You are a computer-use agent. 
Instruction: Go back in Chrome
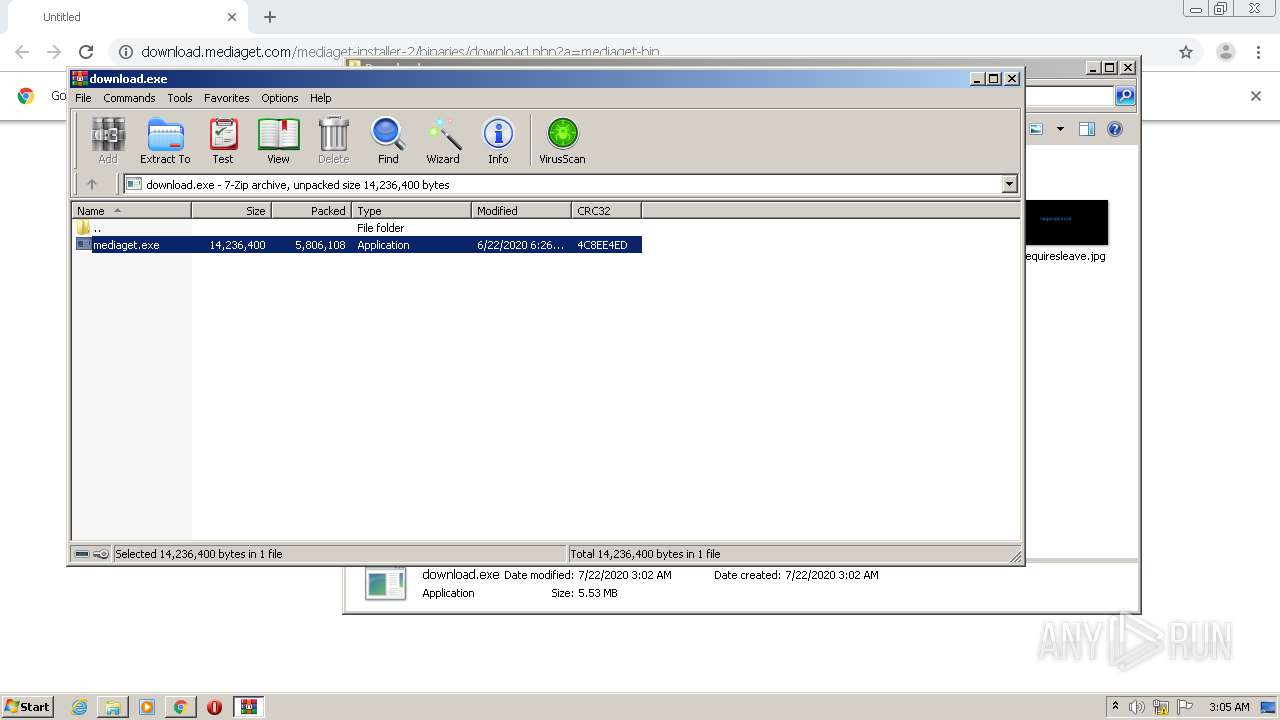pyautogui.click(x=22, y=52)
